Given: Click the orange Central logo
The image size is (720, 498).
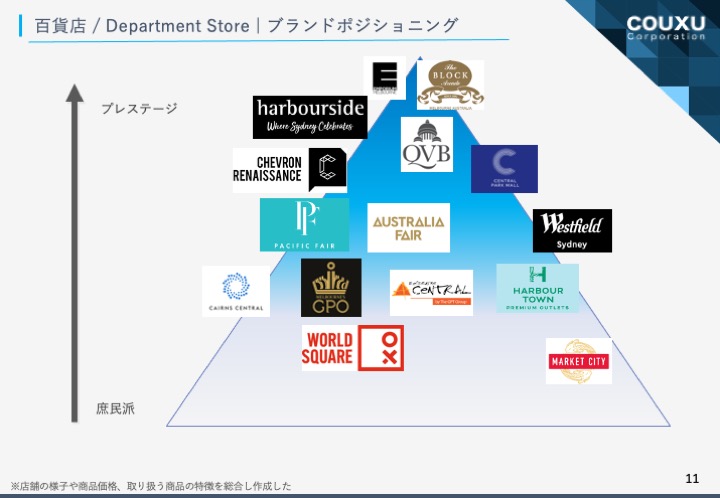Looking at the screenshot, I should (431, 293).
